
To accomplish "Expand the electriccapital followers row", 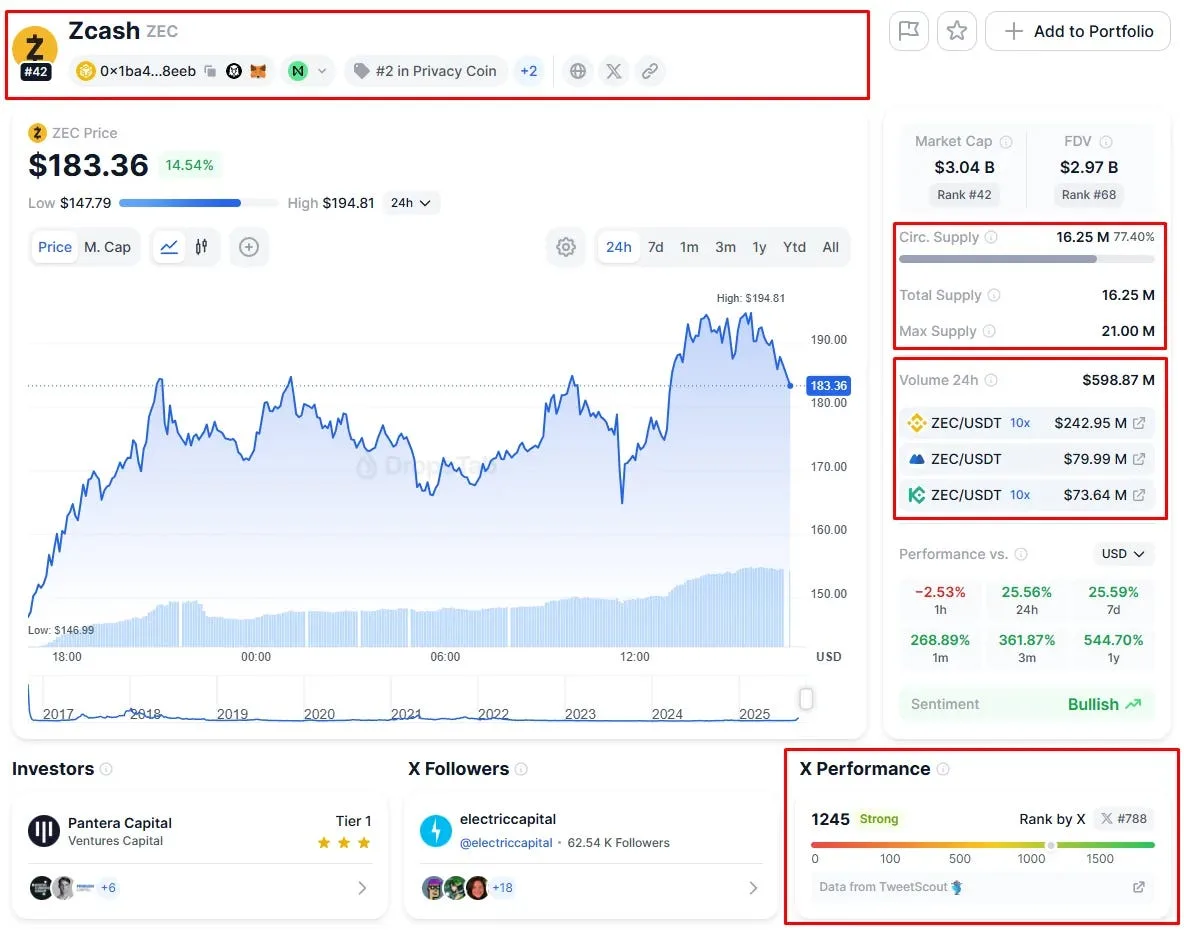I will 753,888.
